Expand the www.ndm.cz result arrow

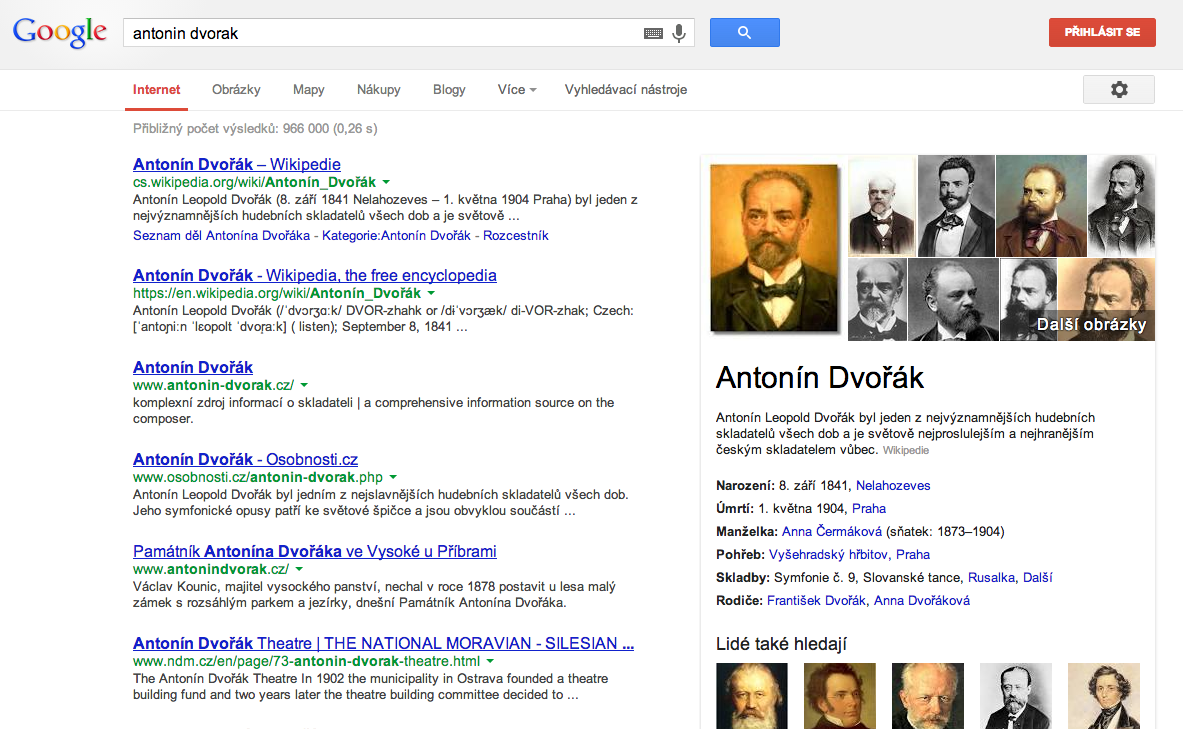[x=490, y=662]
